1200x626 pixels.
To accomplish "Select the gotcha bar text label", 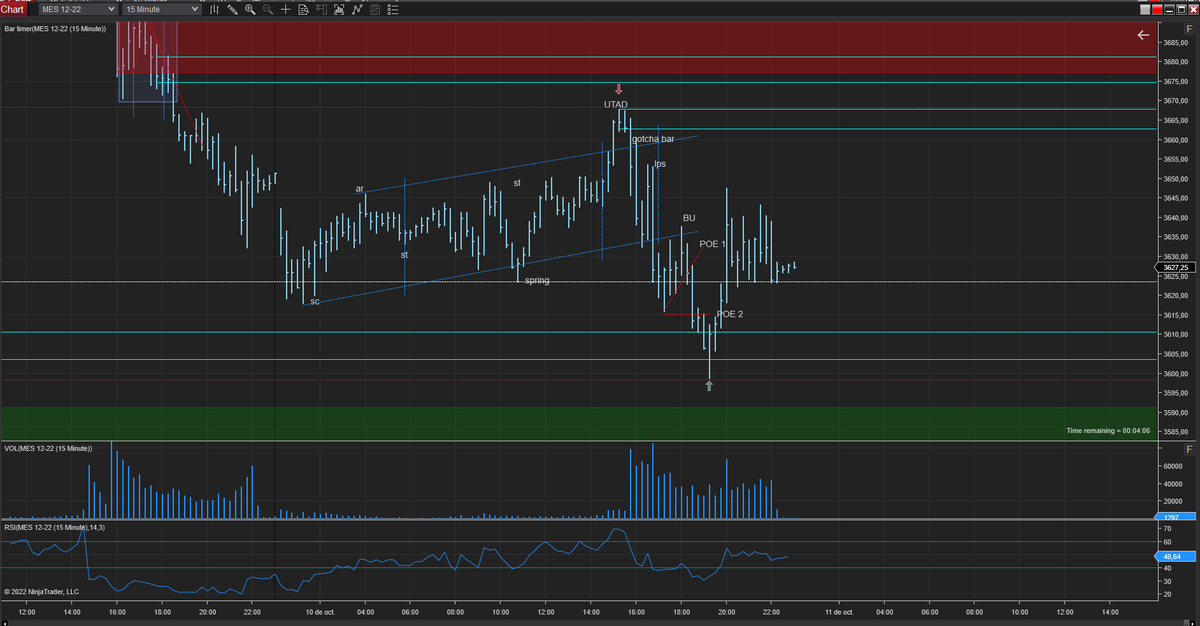I will (653, 139).
